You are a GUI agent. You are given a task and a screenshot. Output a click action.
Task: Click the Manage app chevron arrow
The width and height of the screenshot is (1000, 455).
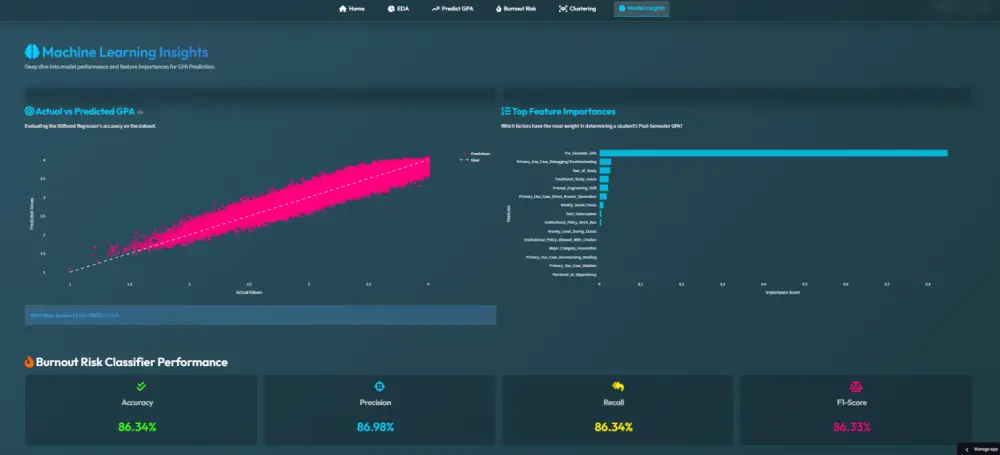tap(966, 449)
